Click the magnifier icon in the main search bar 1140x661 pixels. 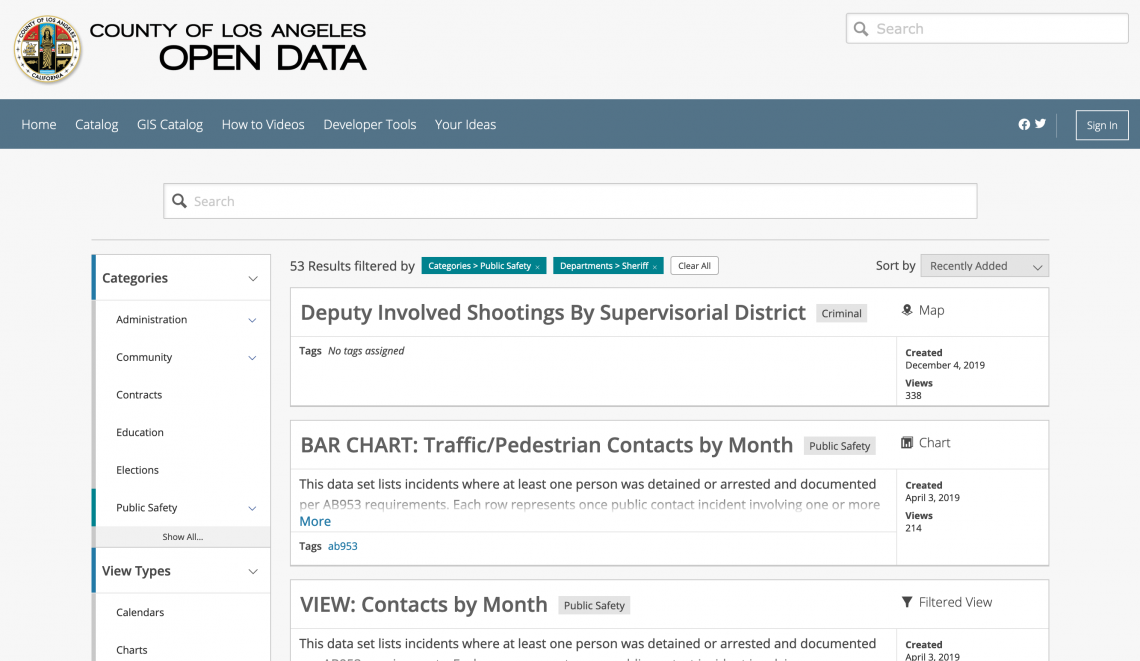click(x=180, y=200)
